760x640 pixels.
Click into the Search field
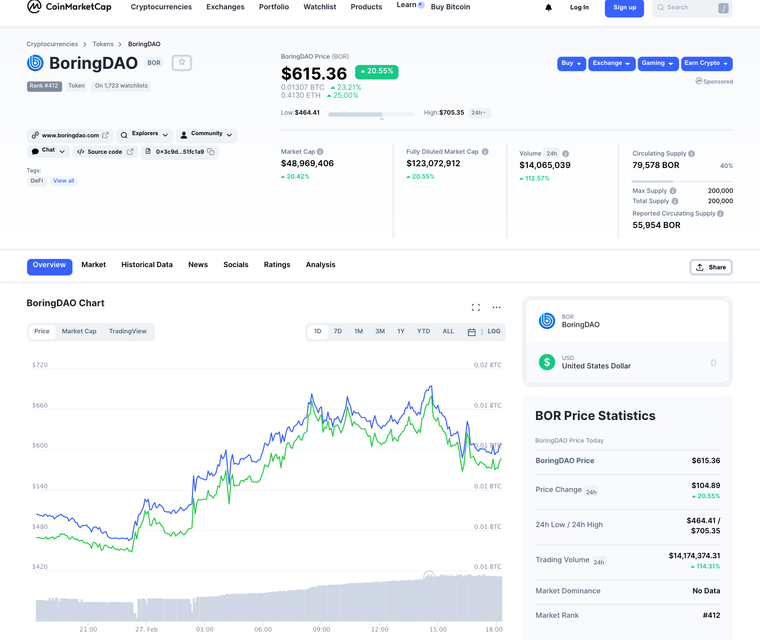point(692,8)
